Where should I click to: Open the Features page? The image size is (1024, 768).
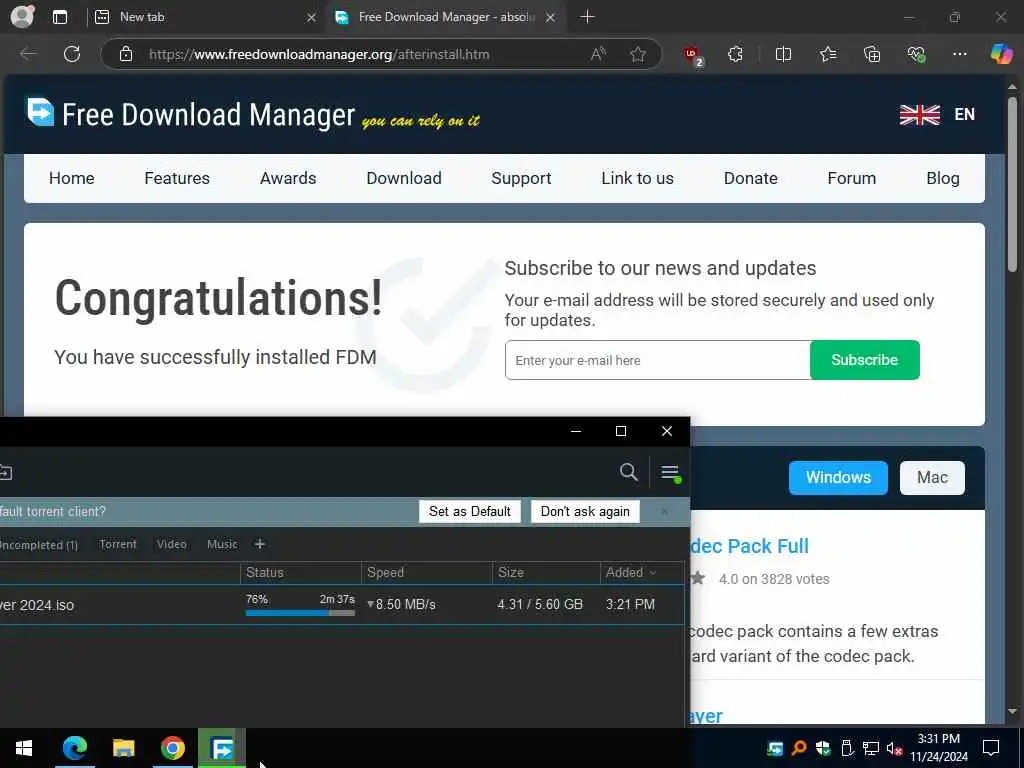177,178
